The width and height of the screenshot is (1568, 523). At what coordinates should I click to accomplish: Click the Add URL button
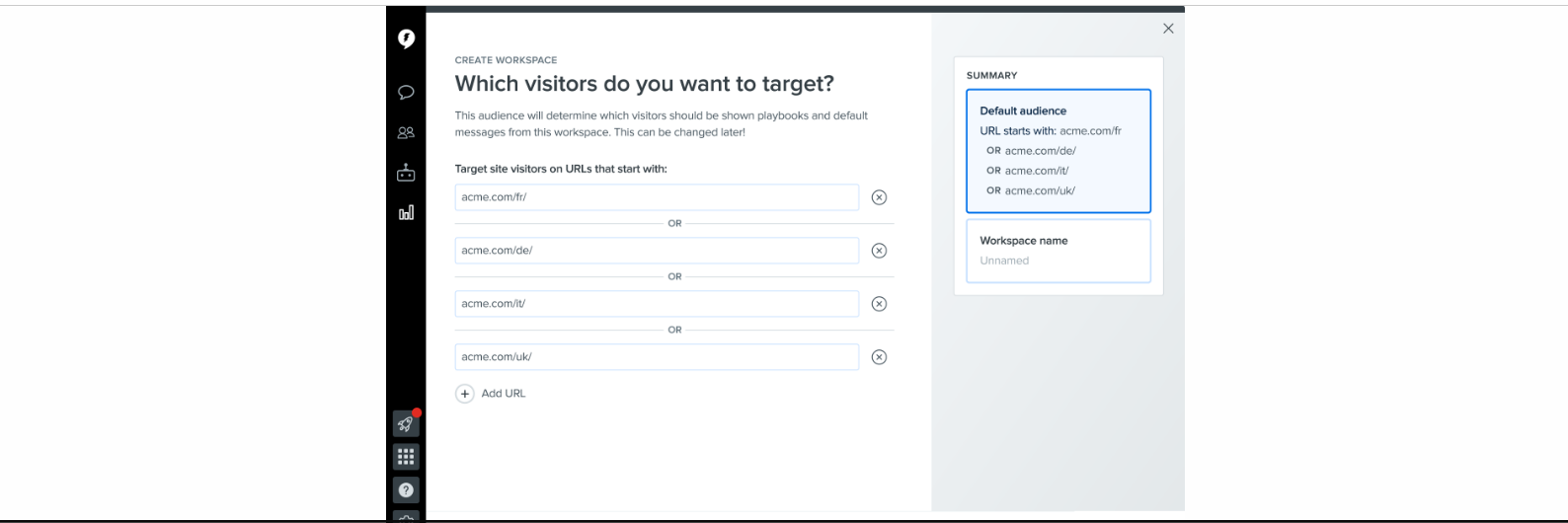492,394
